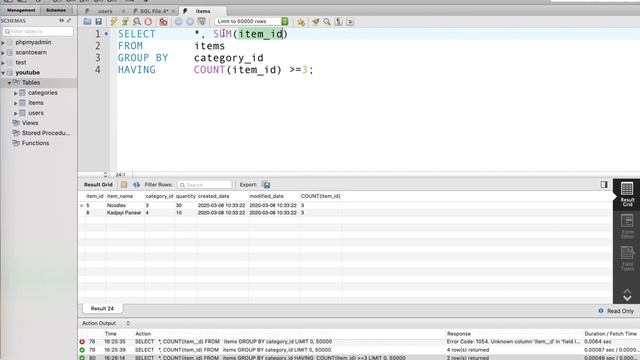This screenshot has height=360, width=640.
Task: Execute the statement under cursor icon
Action: pyautogui.click(x=125, y=21)
